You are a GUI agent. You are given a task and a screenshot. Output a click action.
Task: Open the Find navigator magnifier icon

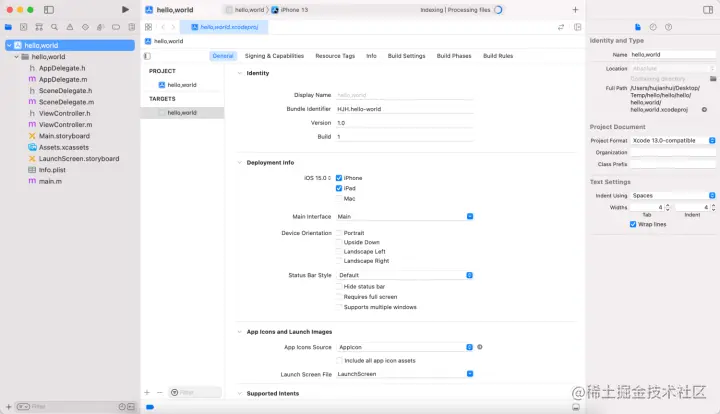[x=54, y=27]
